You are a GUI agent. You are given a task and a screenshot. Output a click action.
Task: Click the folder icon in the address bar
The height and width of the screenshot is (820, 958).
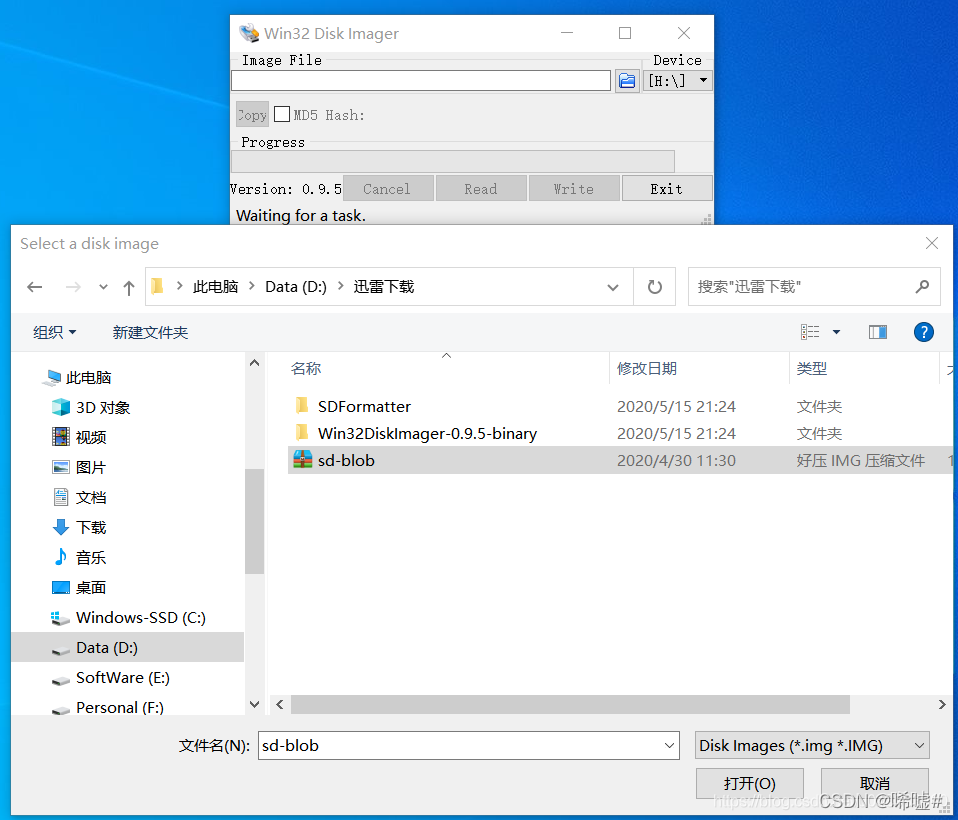tap(158, 286)
